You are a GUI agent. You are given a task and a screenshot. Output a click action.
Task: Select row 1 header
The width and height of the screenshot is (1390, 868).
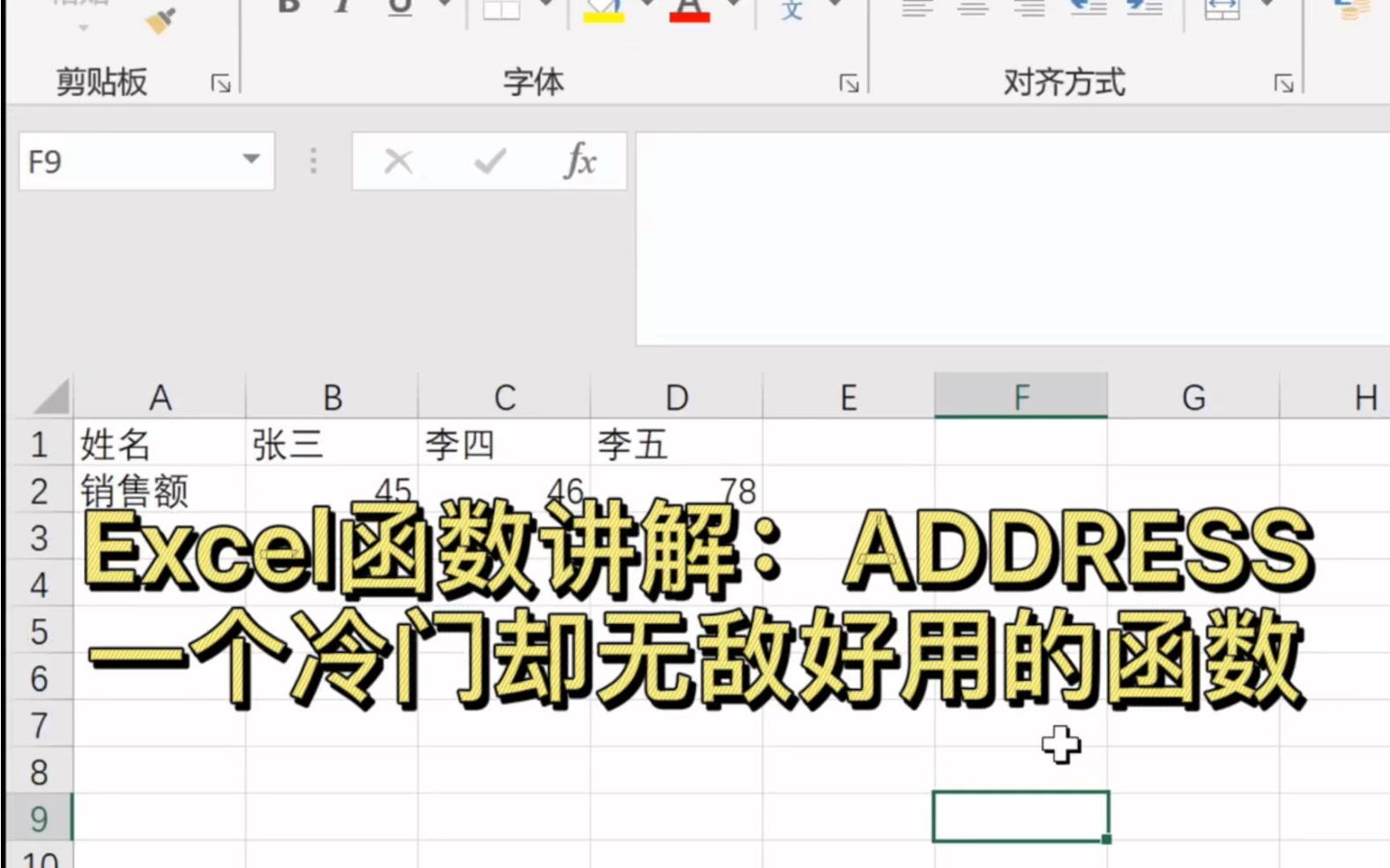click(x=39, y=443)
